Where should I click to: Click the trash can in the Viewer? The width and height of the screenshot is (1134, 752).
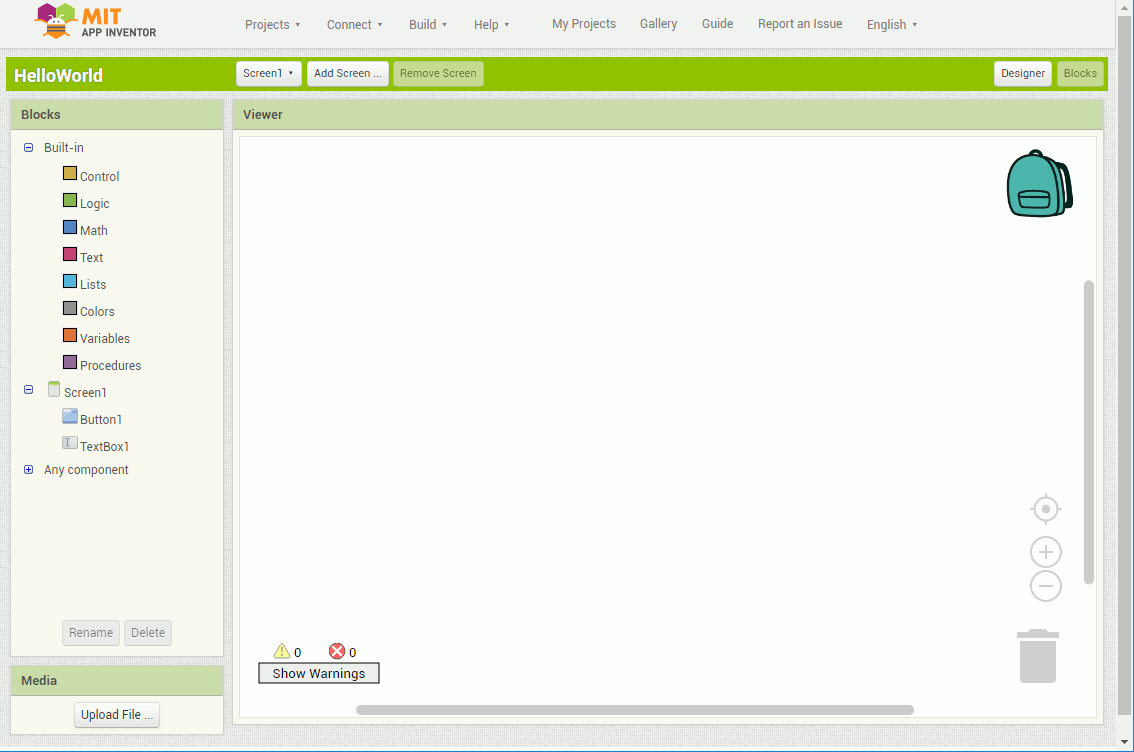click(1037, 655)
